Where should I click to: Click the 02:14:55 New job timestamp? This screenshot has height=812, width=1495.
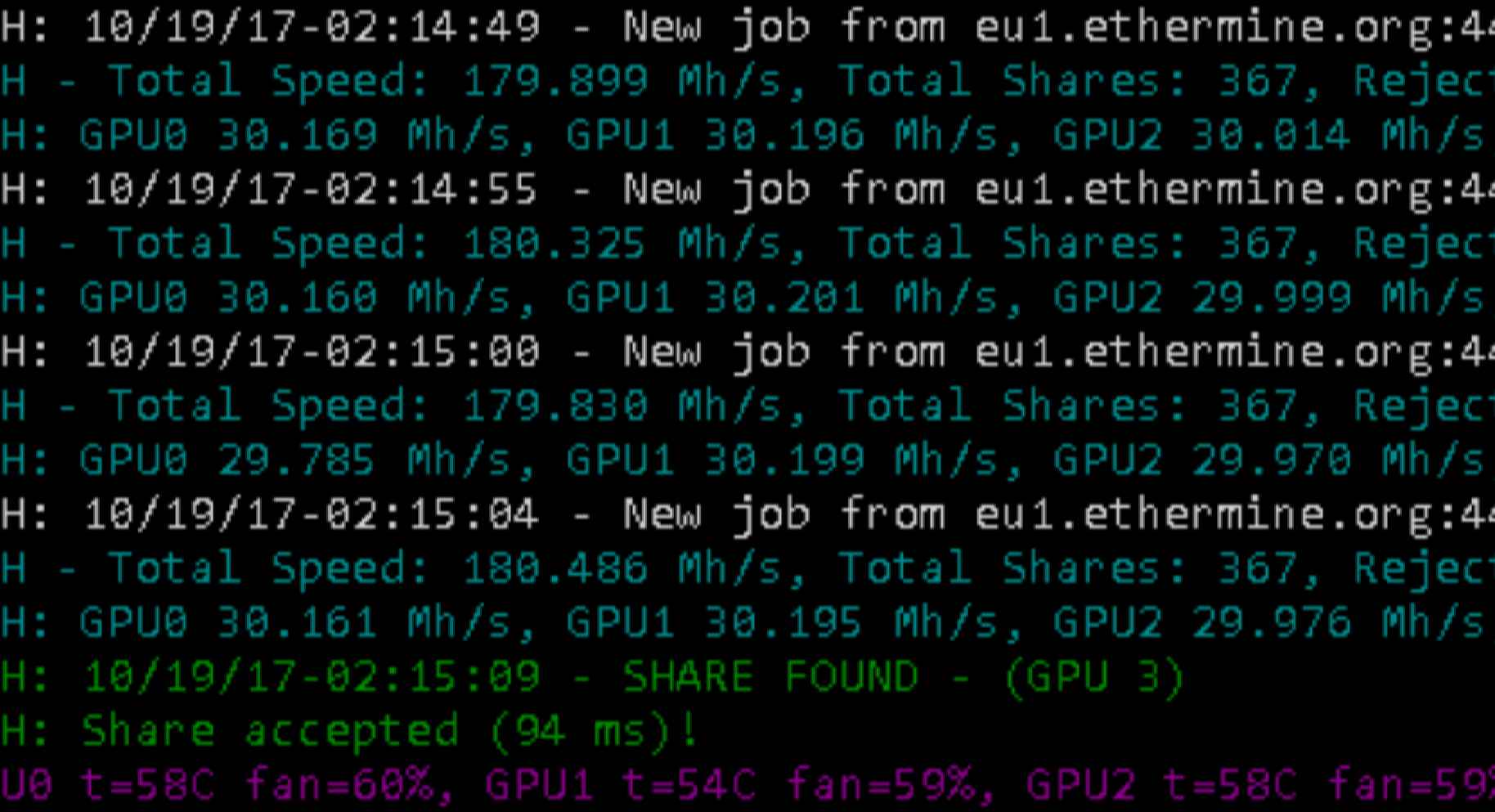312,190
